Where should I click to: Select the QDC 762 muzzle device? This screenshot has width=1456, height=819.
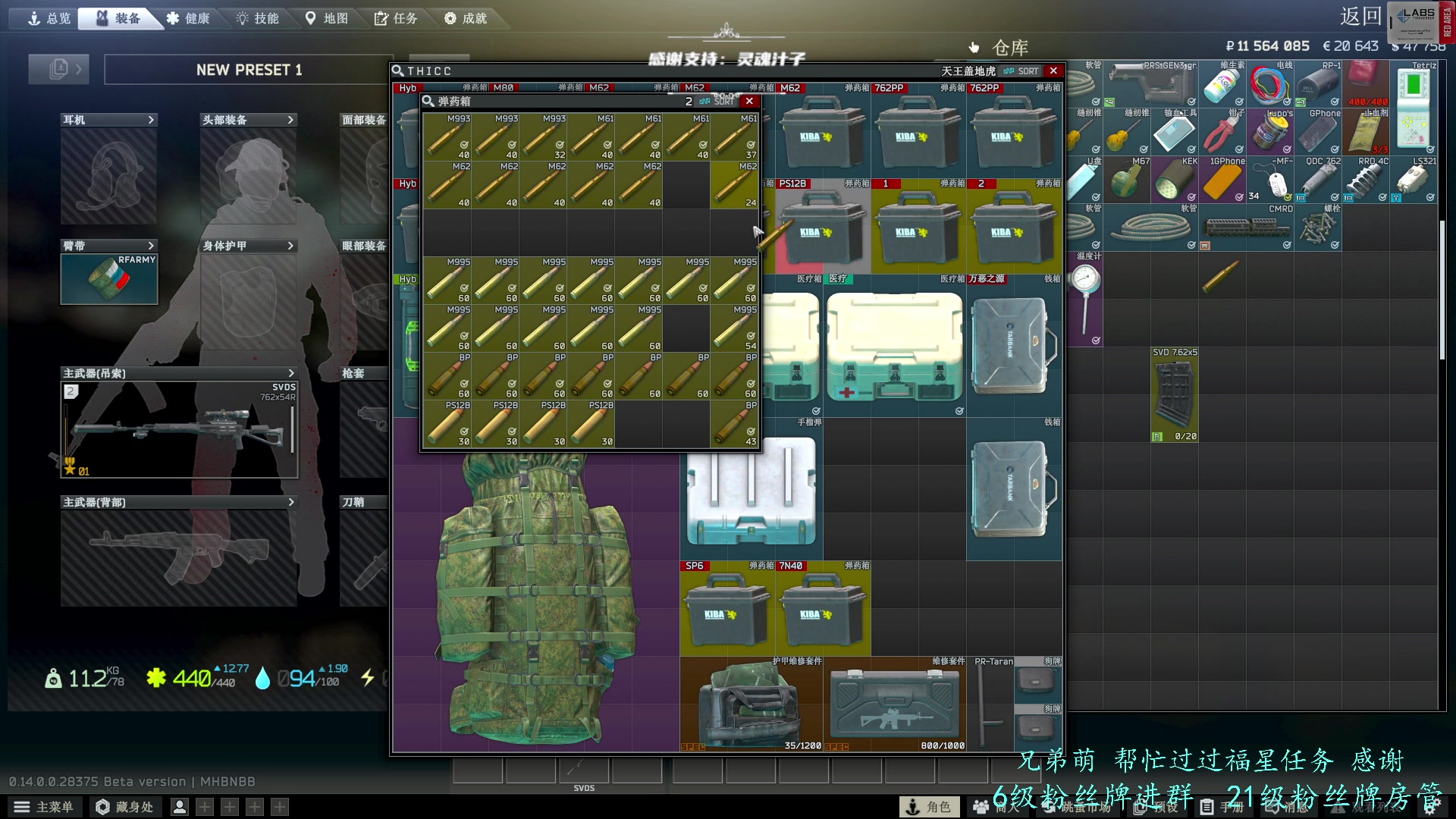[x=1317, y=180]
